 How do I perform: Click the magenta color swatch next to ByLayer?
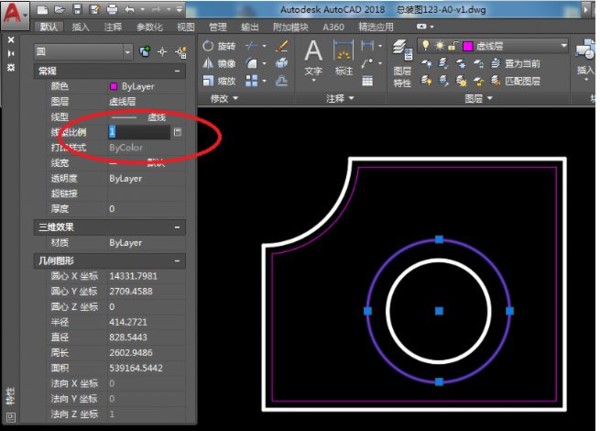click(x=113, y=87)
